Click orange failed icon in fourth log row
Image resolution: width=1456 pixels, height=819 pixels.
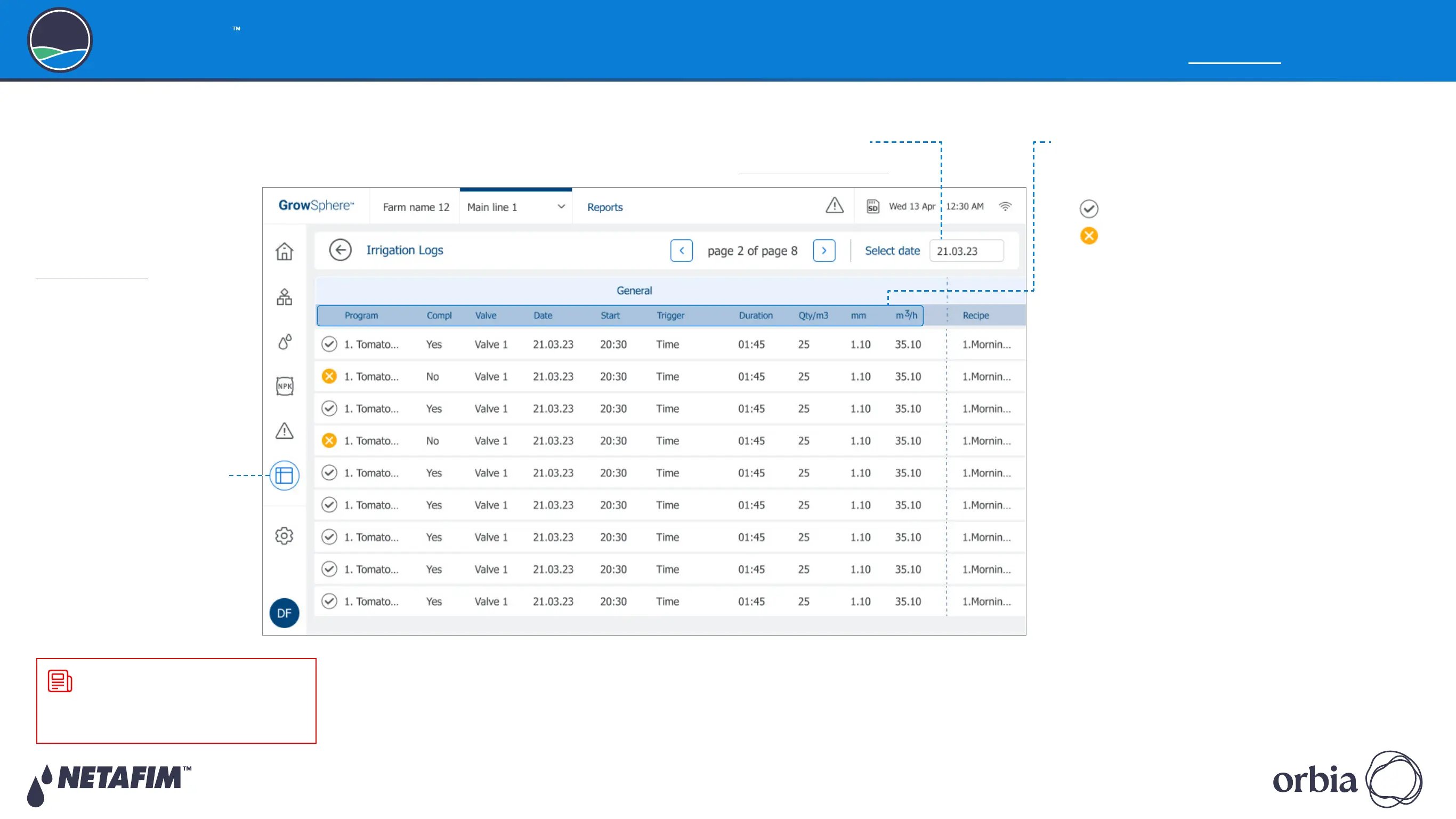[329, 440]
